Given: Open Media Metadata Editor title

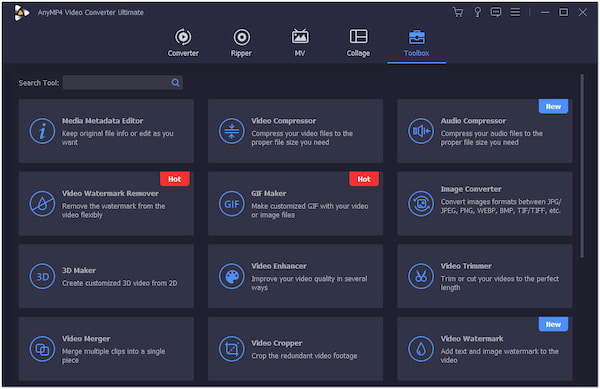Looking at the screenshot, I should pos(103,121).
